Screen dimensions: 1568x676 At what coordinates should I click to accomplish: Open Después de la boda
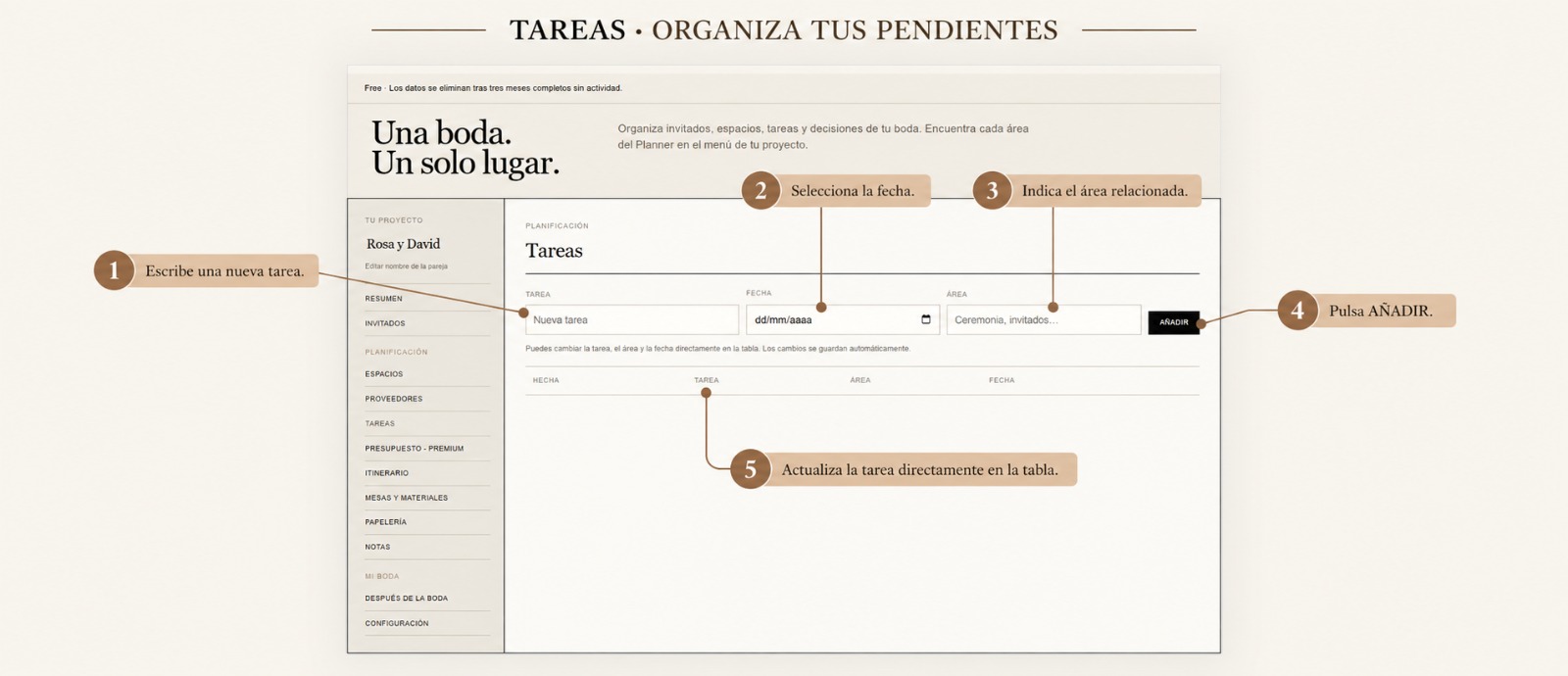(407, 599)
